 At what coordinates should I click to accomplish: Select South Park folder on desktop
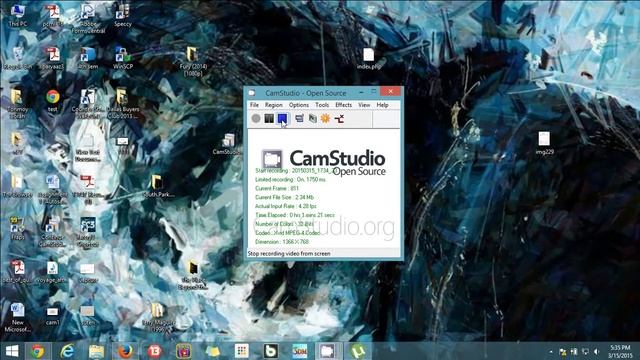pos(158,186)
